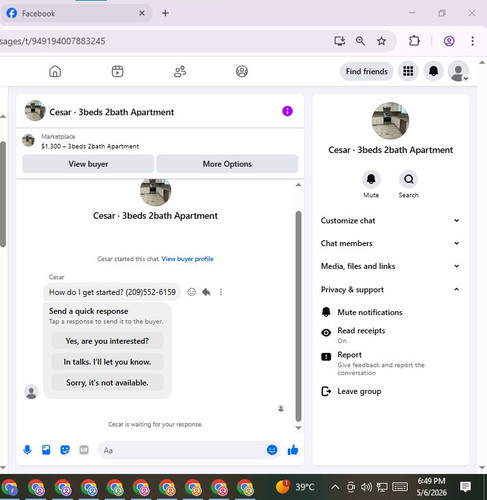Choose a GIF icon

(84, 450)
